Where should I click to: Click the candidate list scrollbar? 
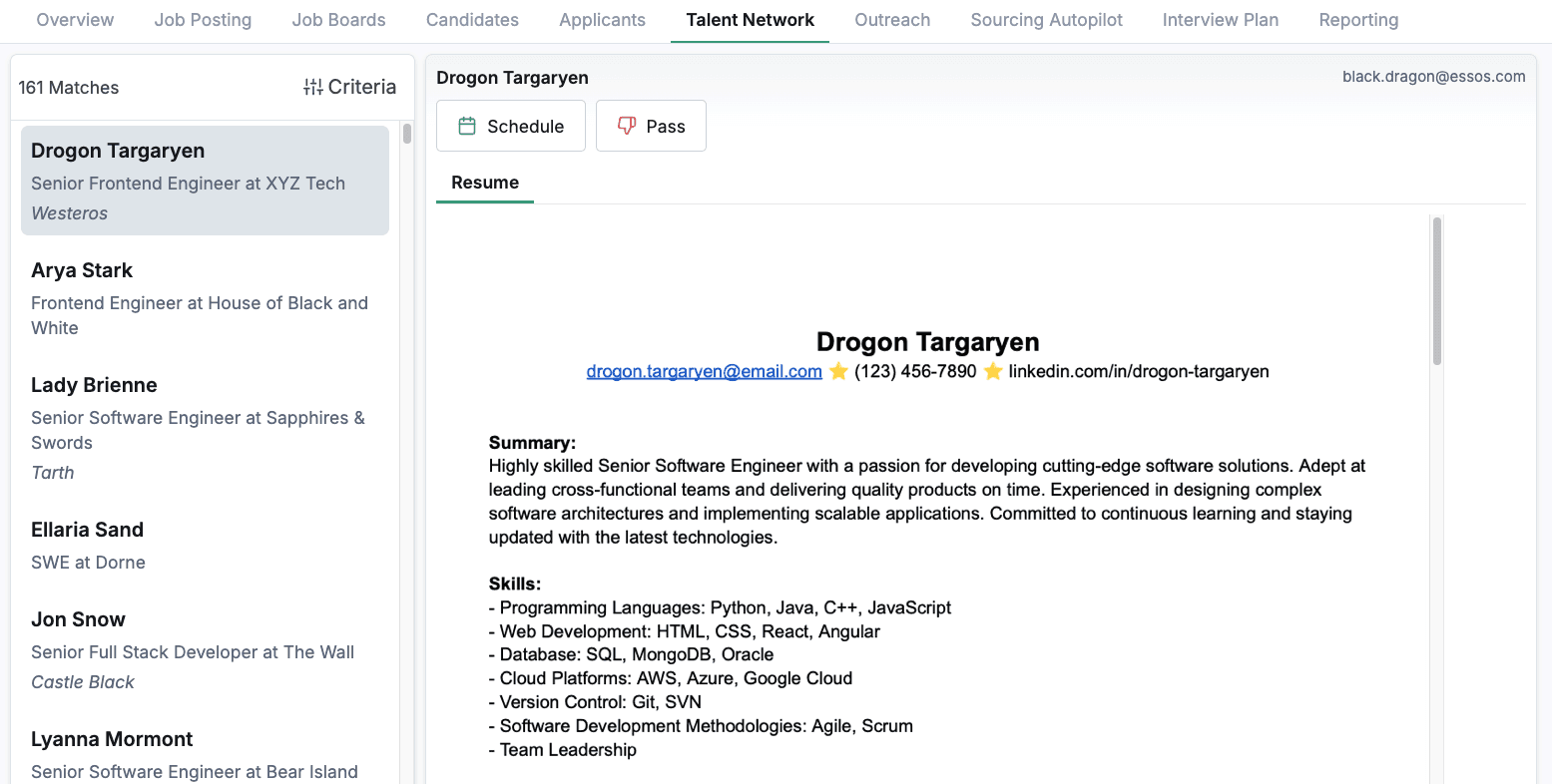click(x=407, y=135)
